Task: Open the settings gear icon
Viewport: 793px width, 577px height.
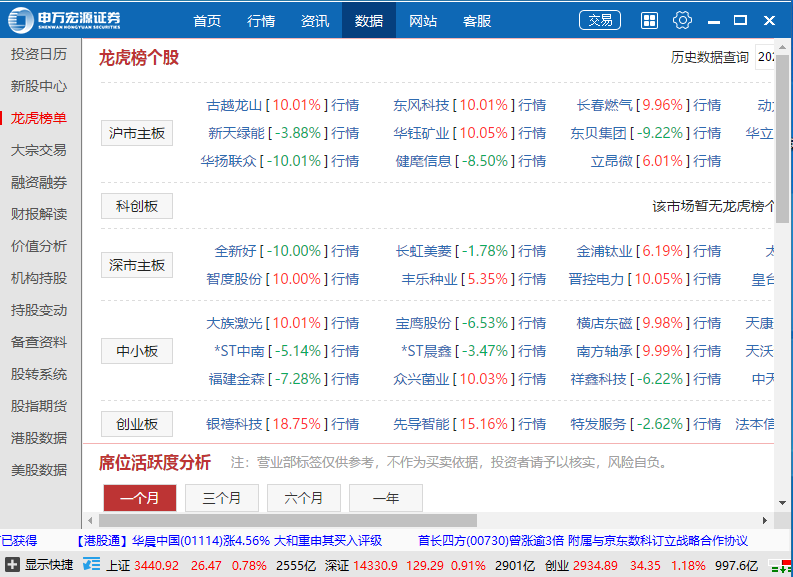Action: 682,20
